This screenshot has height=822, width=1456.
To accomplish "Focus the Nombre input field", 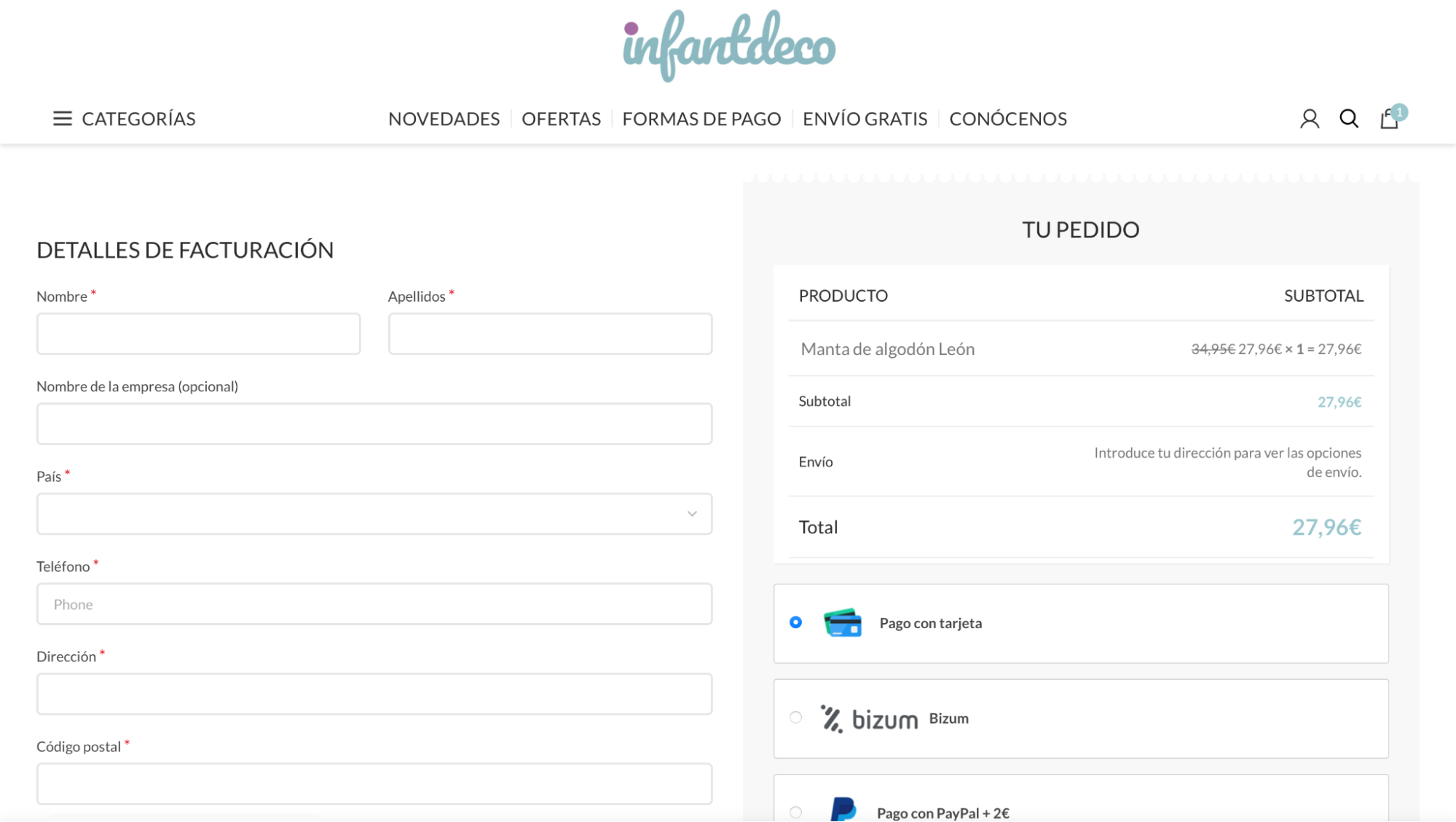I will pos(199,334).
